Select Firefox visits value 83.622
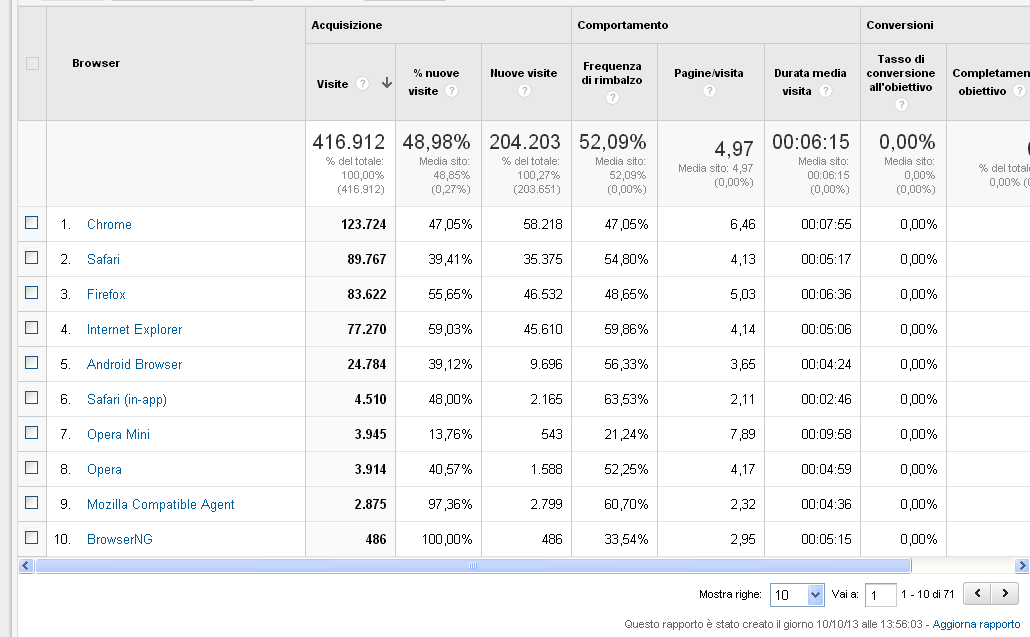1030x637 pixels. [367, 294]
